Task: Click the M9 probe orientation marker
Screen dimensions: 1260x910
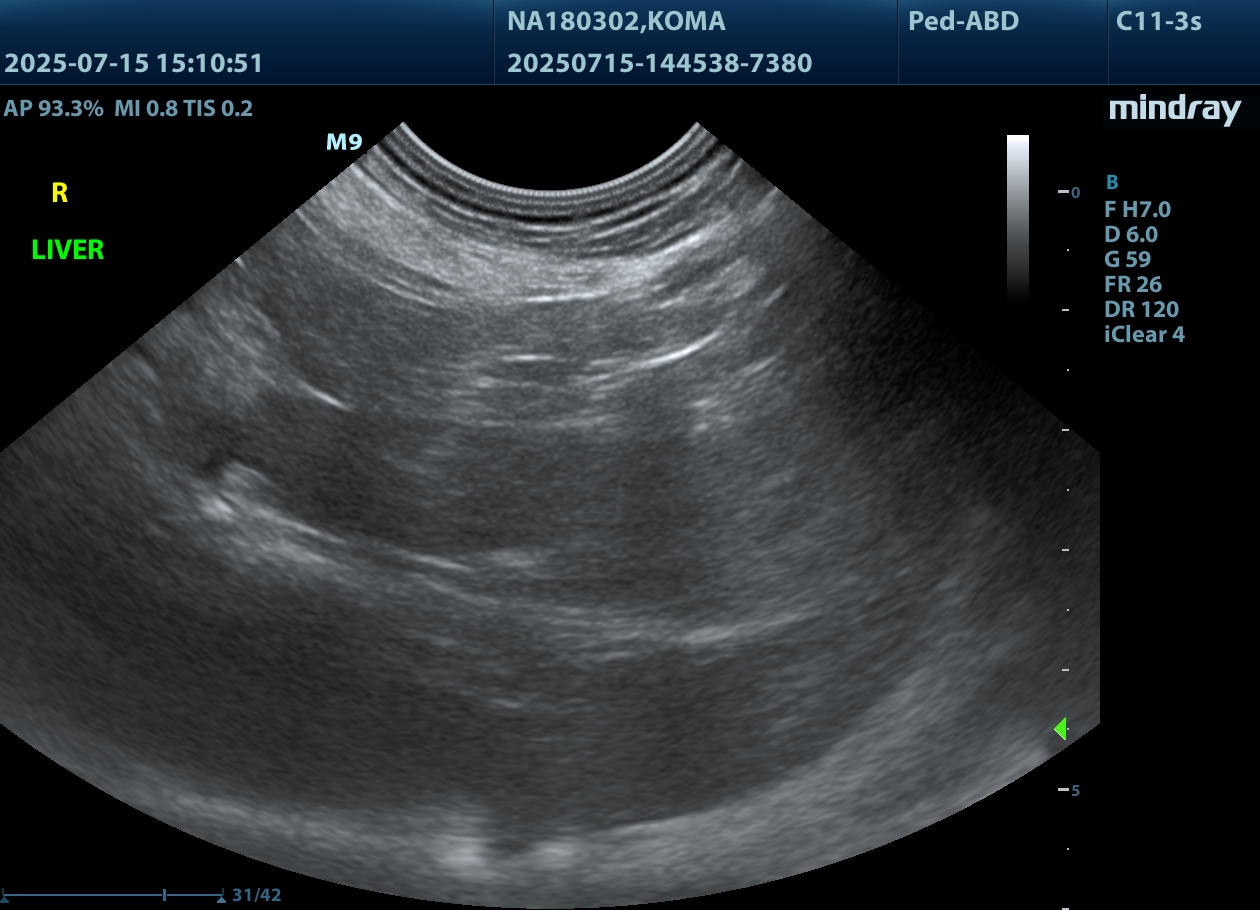Action: pyautogui.click(x=344, y=142)
